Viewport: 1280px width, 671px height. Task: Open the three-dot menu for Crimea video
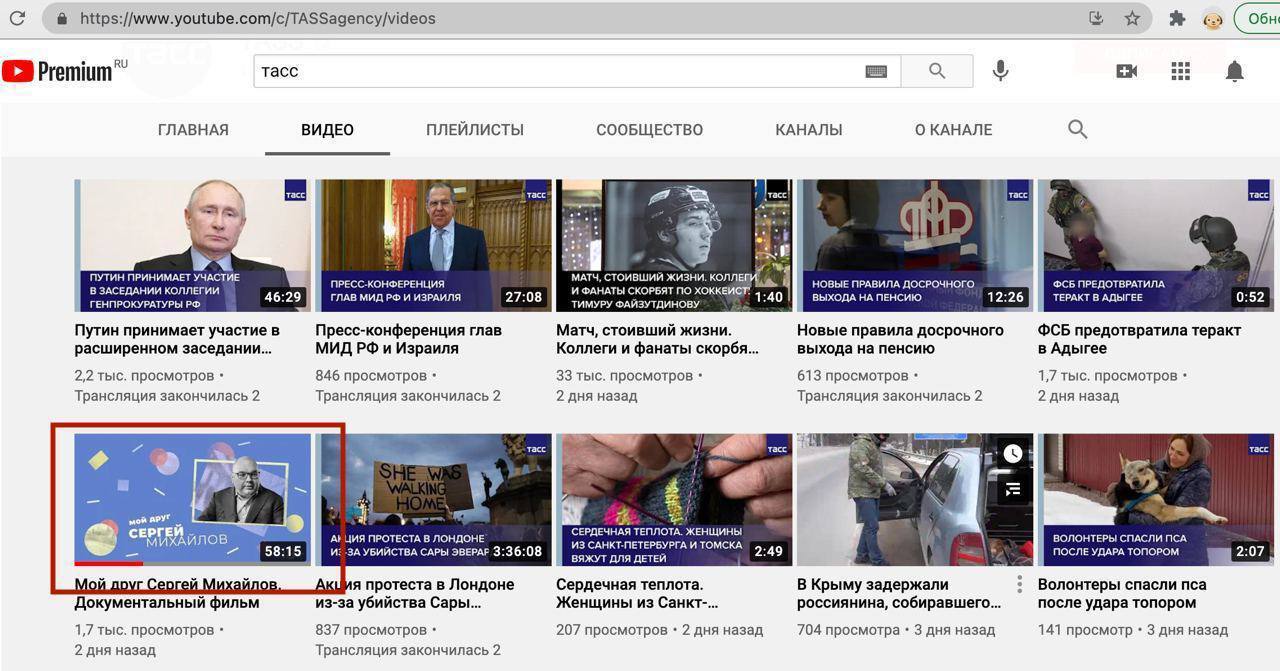[1019, 584]
